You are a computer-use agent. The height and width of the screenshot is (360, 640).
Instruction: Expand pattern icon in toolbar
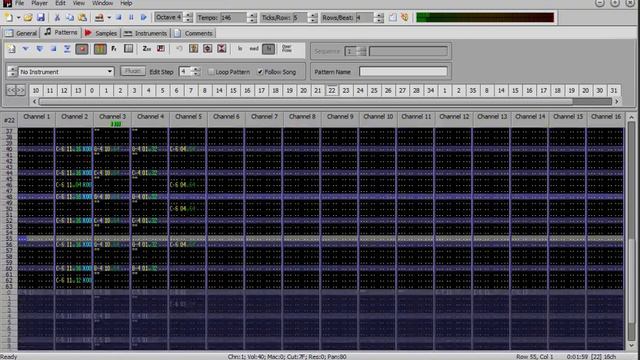pos(207,49)
